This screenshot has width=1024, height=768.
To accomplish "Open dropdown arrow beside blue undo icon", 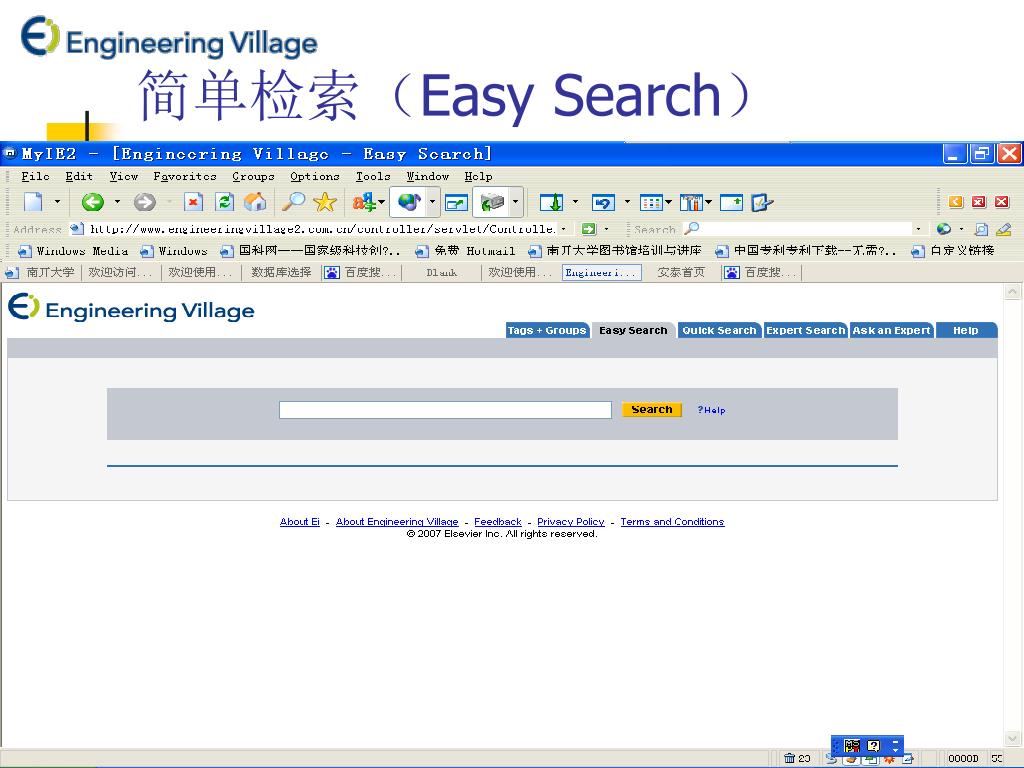I will click(x=627, y=202).
